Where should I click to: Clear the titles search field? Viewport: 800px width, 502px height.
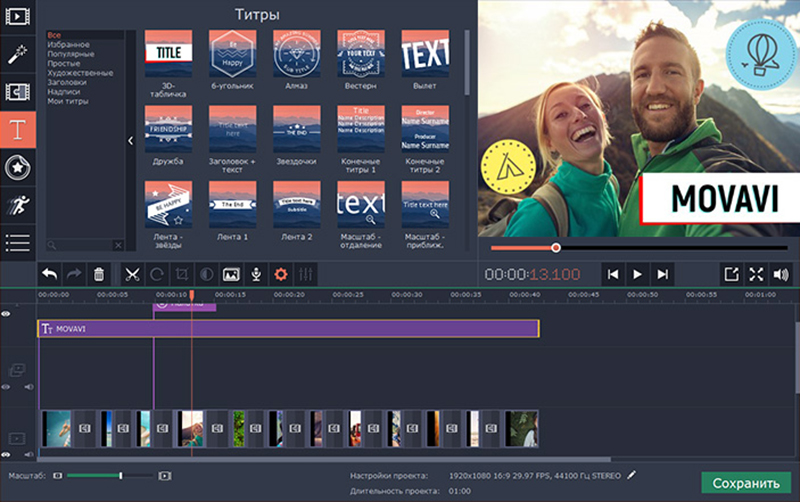(x=118, y=245)
